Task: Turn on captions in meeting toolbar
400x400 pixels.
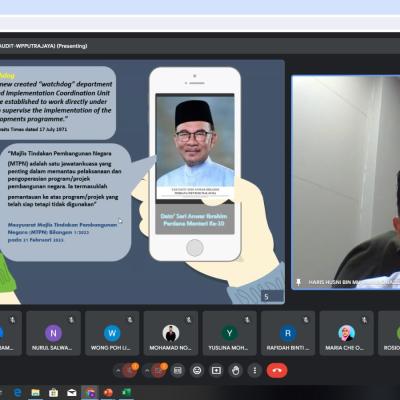Action: click(x=178, y=370)
